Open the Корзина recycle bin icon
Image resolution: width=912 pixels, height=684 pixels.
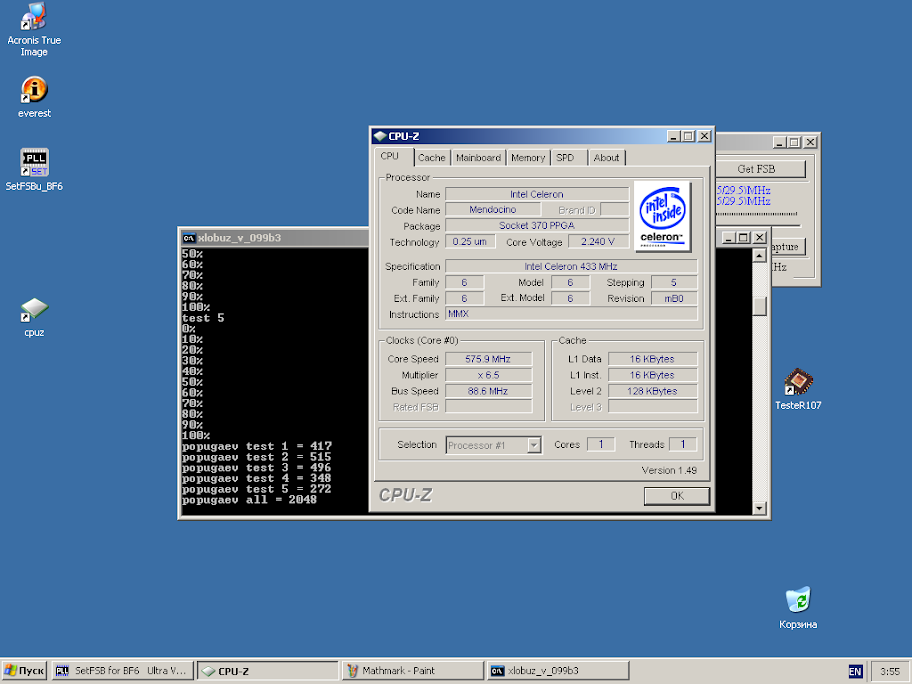coord(798,608)
